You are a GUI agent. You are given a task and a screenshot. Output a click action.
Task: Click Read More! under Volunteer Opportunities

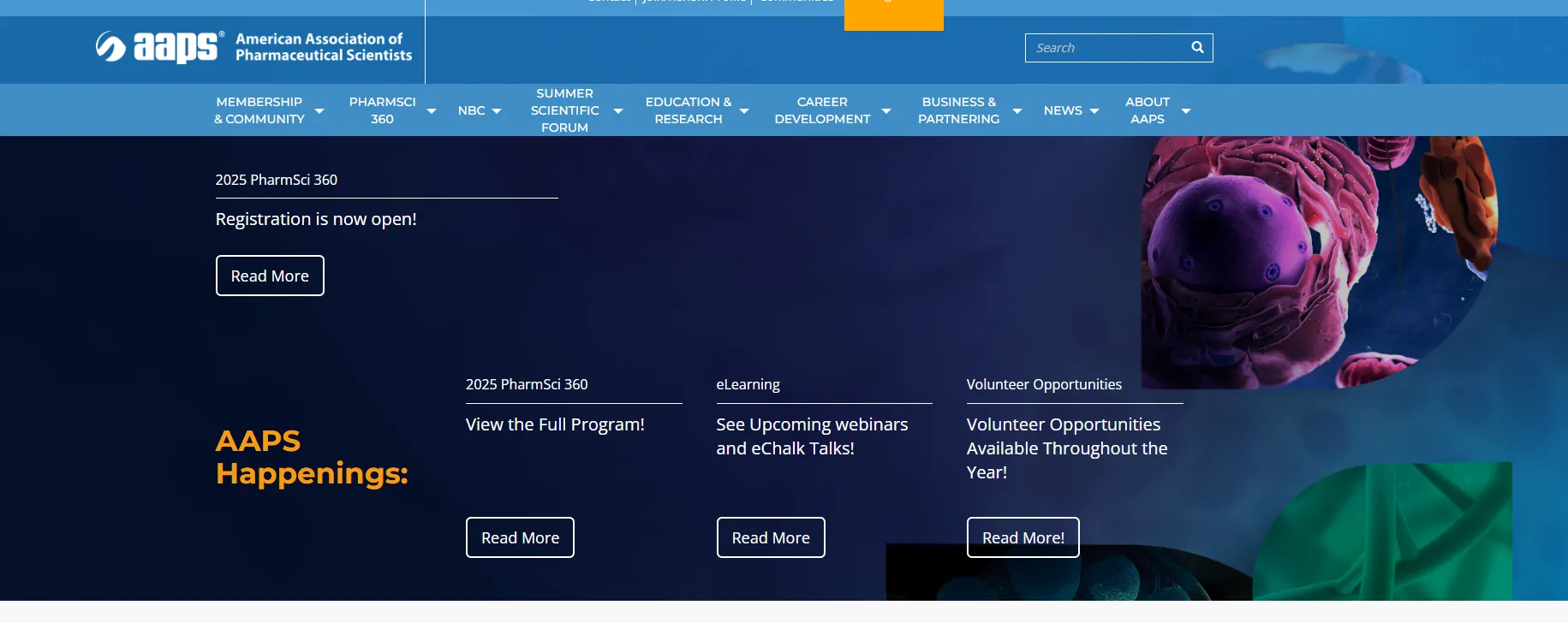click(1023, 537)
